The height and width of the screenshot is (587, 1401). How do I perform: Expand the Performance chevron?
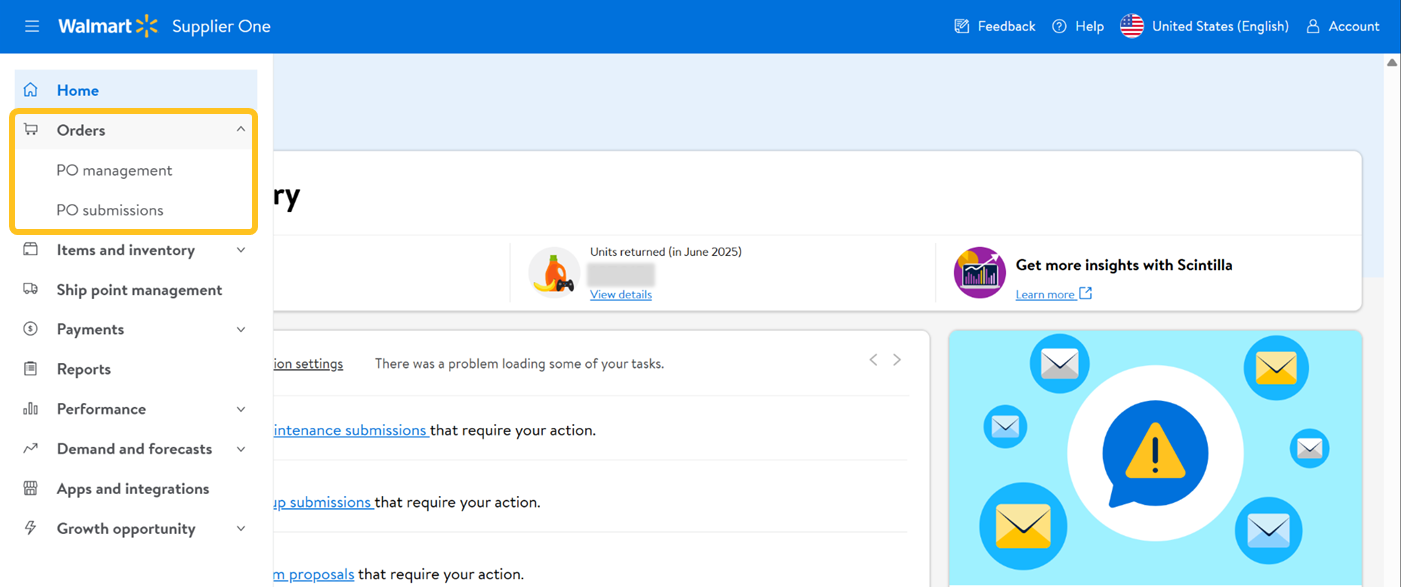241,409
